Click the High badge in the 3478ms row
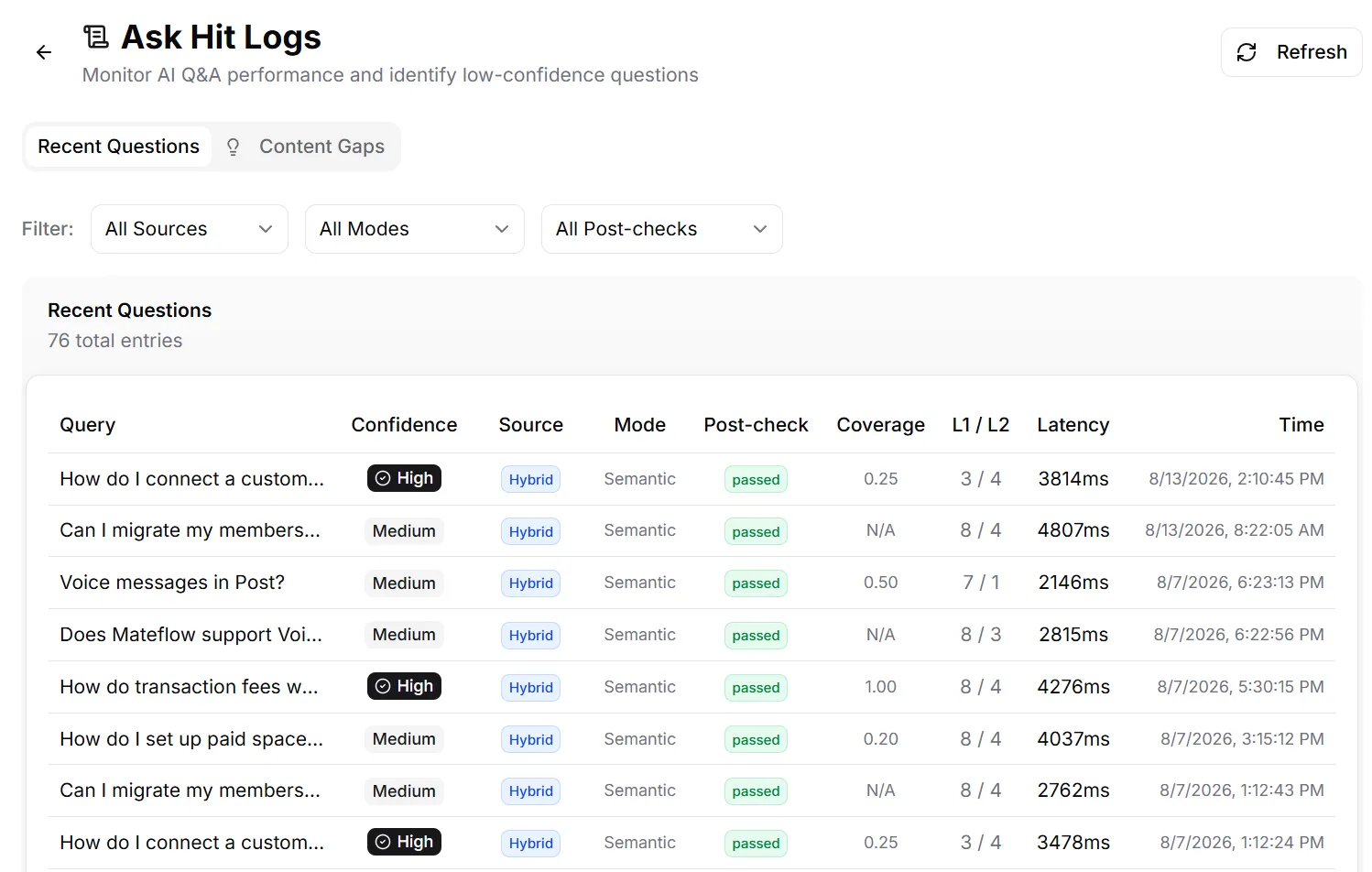Image resolution: width=1372 pixels, height=872 pixels. click(404, 842)
